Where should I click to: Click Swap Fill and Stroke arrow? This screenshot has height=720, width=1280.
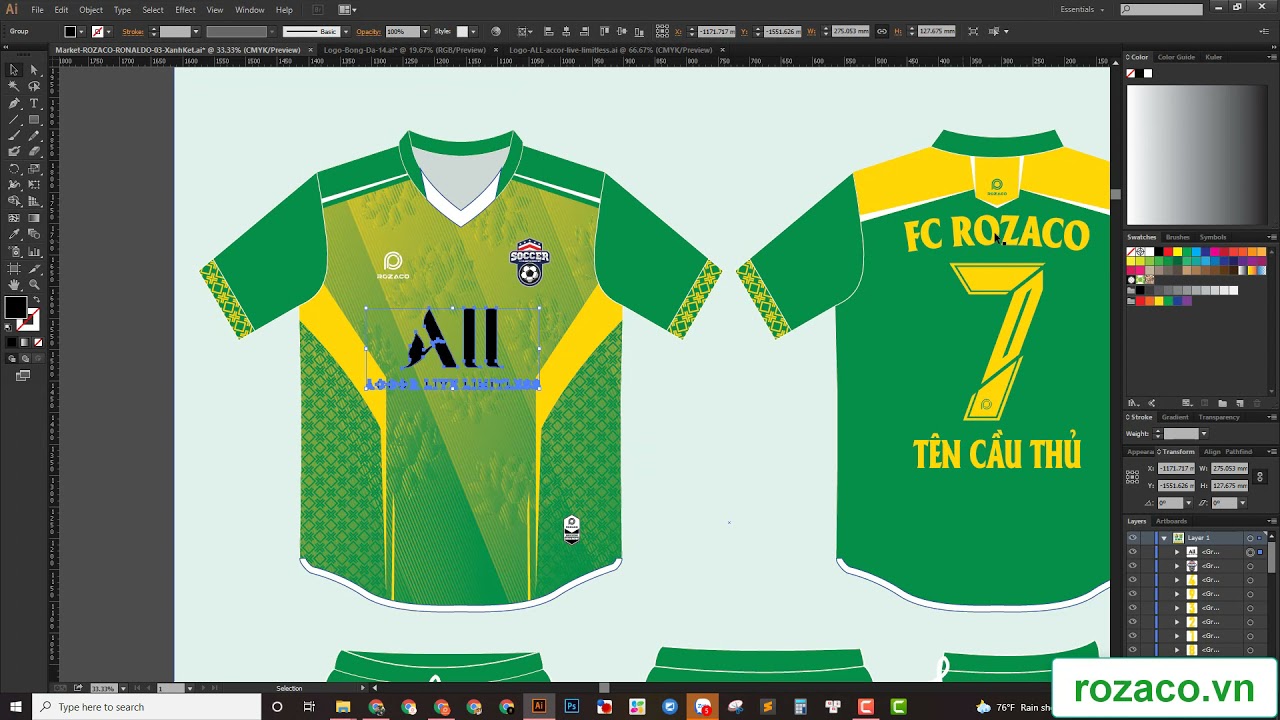tap(36, 300)
